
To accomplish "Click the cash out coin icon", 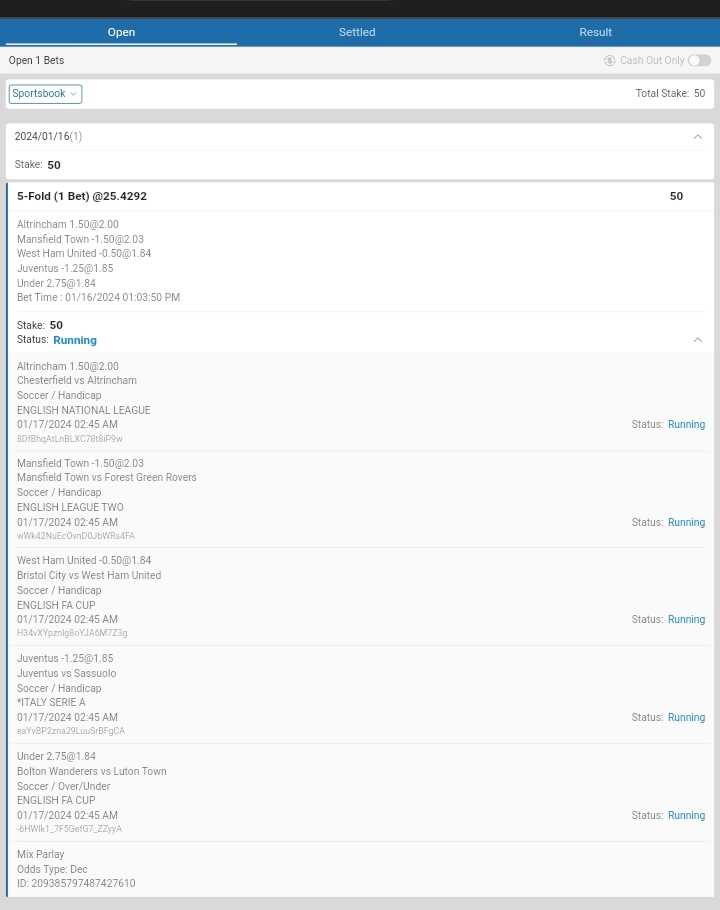I will 609,60.
